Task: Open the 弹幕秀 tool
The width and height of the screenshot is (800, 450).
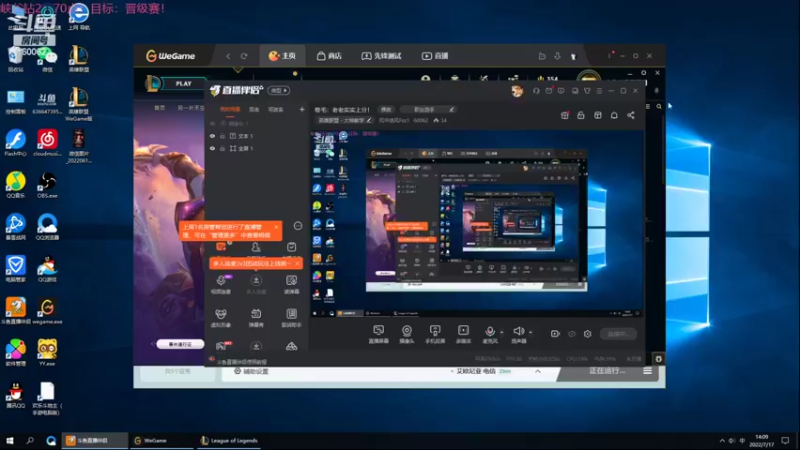Action: (x=256, y=318)
